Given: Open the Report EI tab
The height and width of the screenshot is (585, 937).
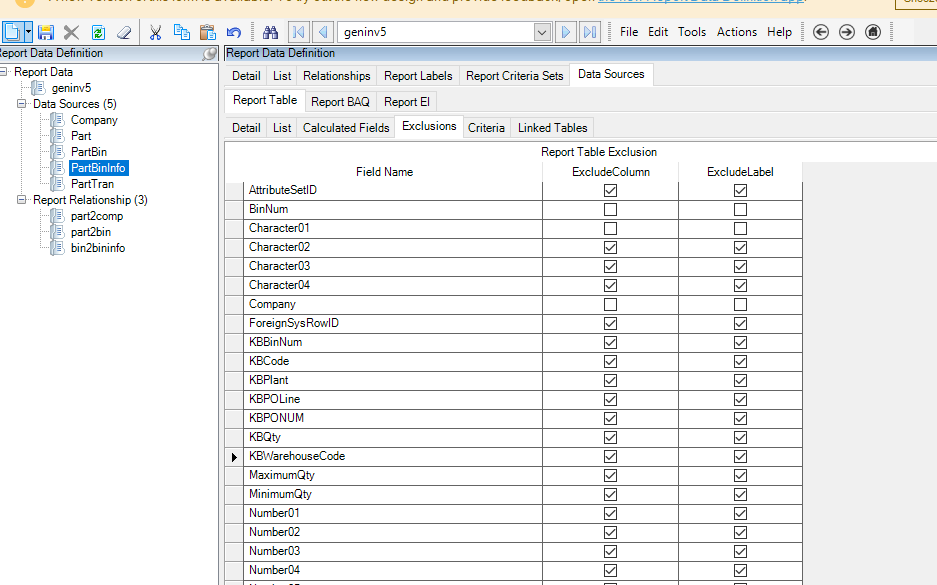Looking at the screenshot, I should click(x=406, y=102).
